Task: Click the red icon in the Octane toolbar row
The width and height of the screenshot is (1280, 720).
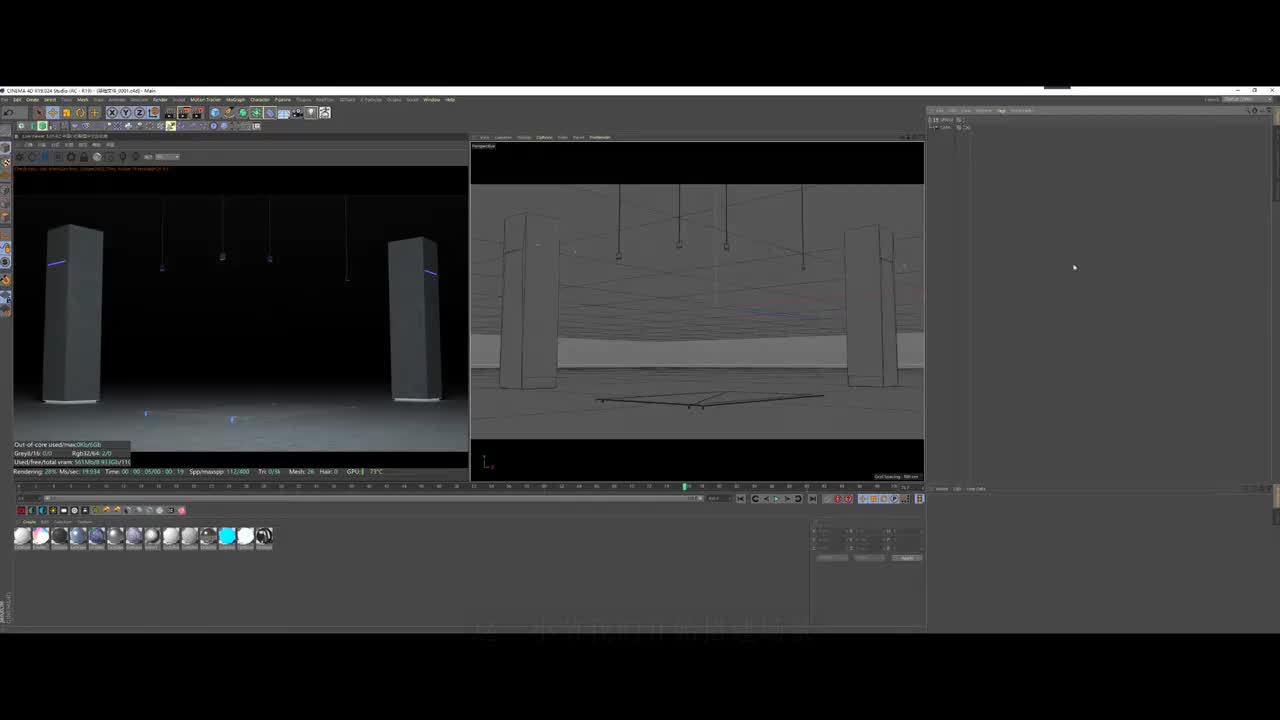Action: click(x=21, y=510)
